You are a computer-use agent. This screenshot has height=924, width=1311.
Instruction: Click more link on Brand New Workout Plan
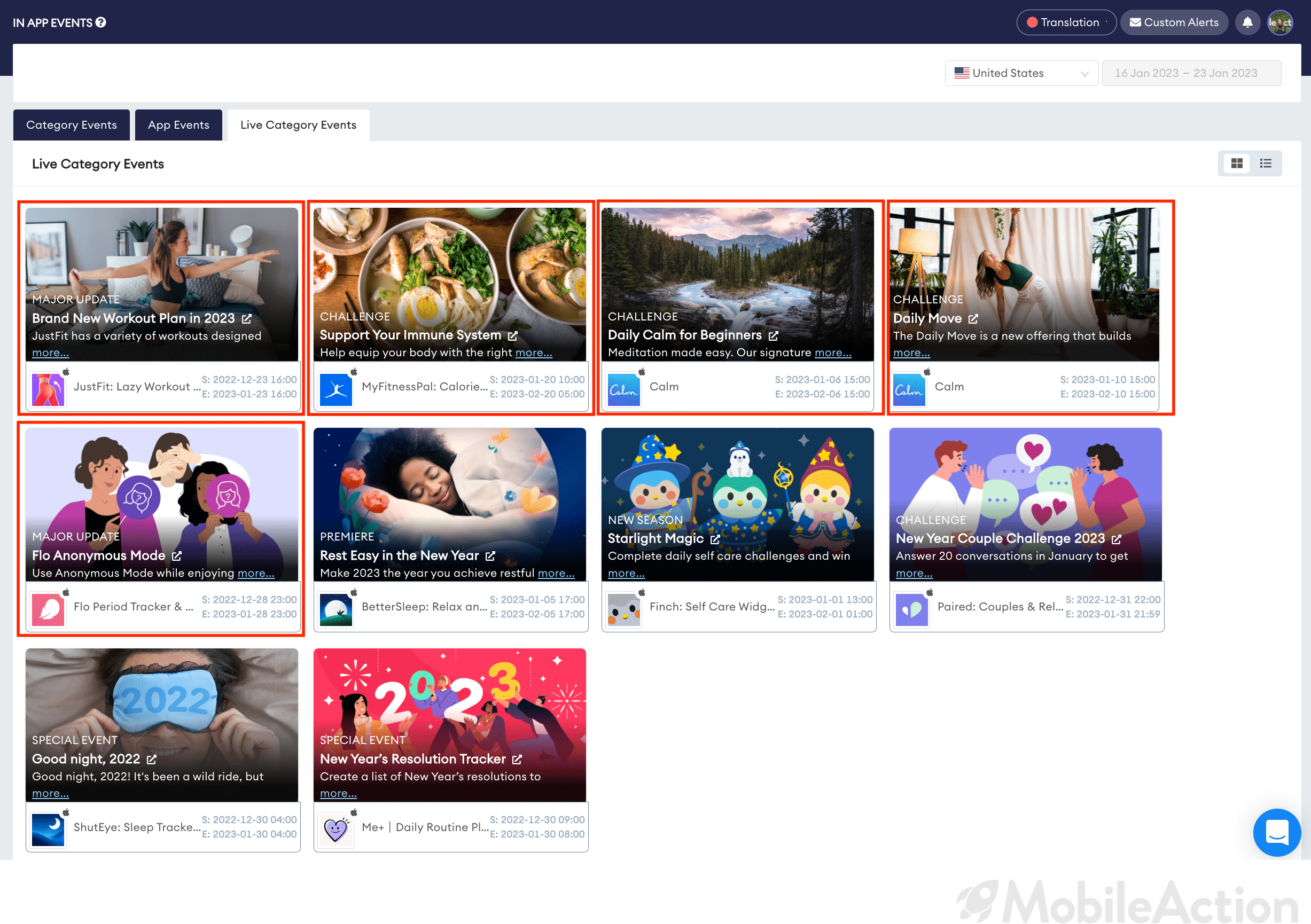50,353
